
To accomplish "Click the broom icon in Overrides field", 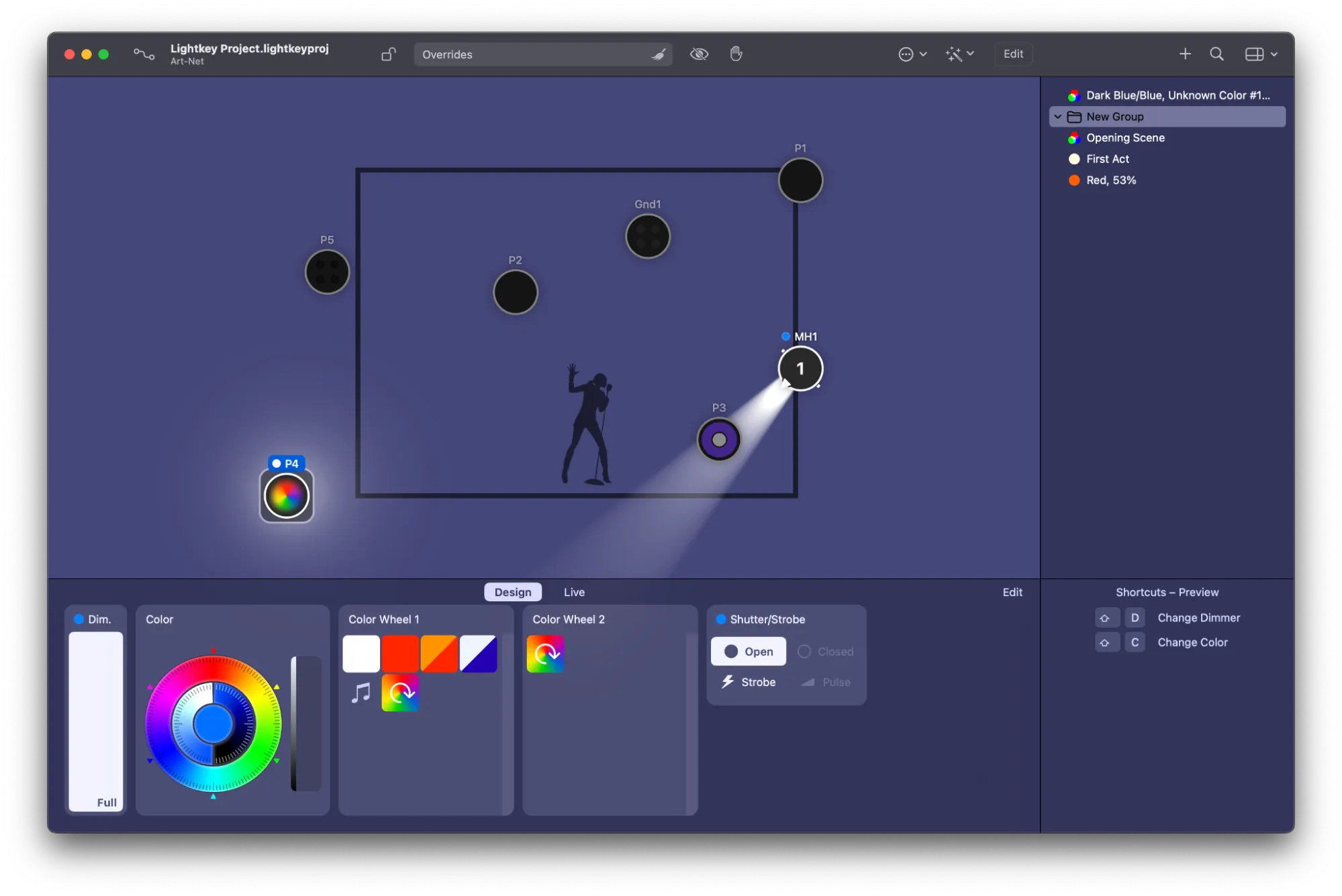I will pos(659,54).
